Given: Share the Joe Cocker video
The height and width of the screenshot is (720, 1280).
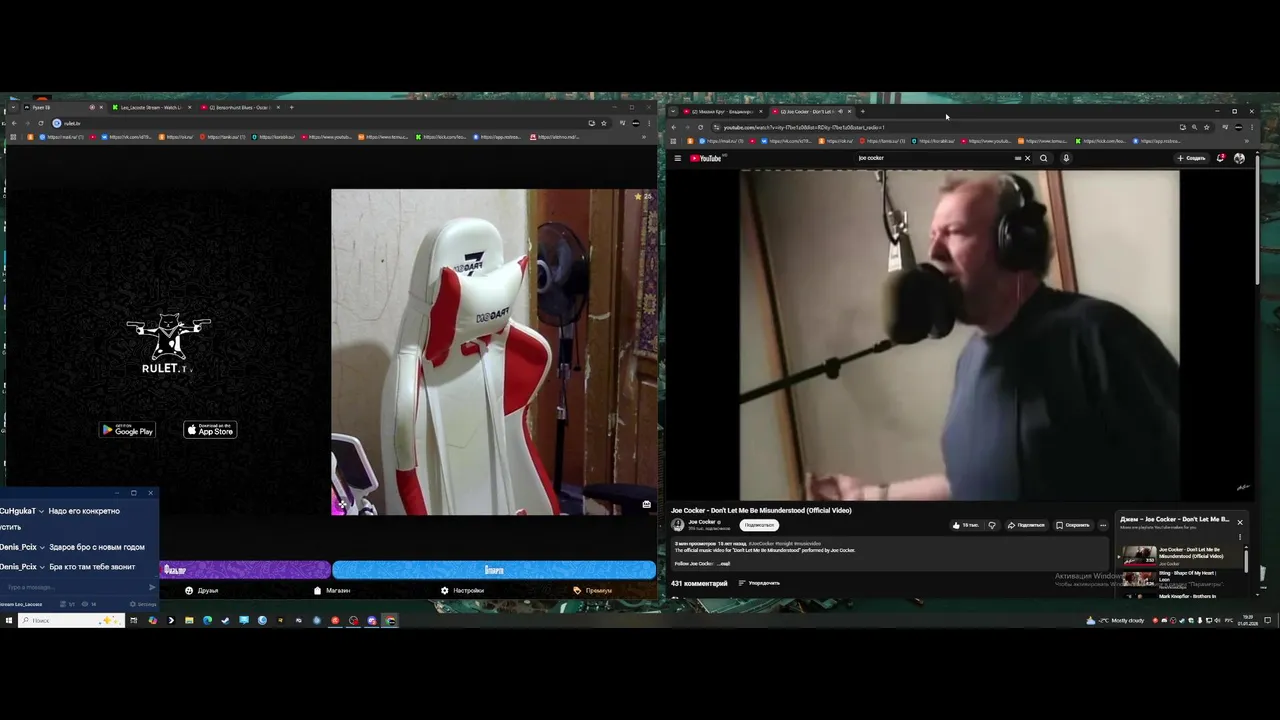Looking at the screenshot, I should pyautogui.click(x=1026, y=525).
